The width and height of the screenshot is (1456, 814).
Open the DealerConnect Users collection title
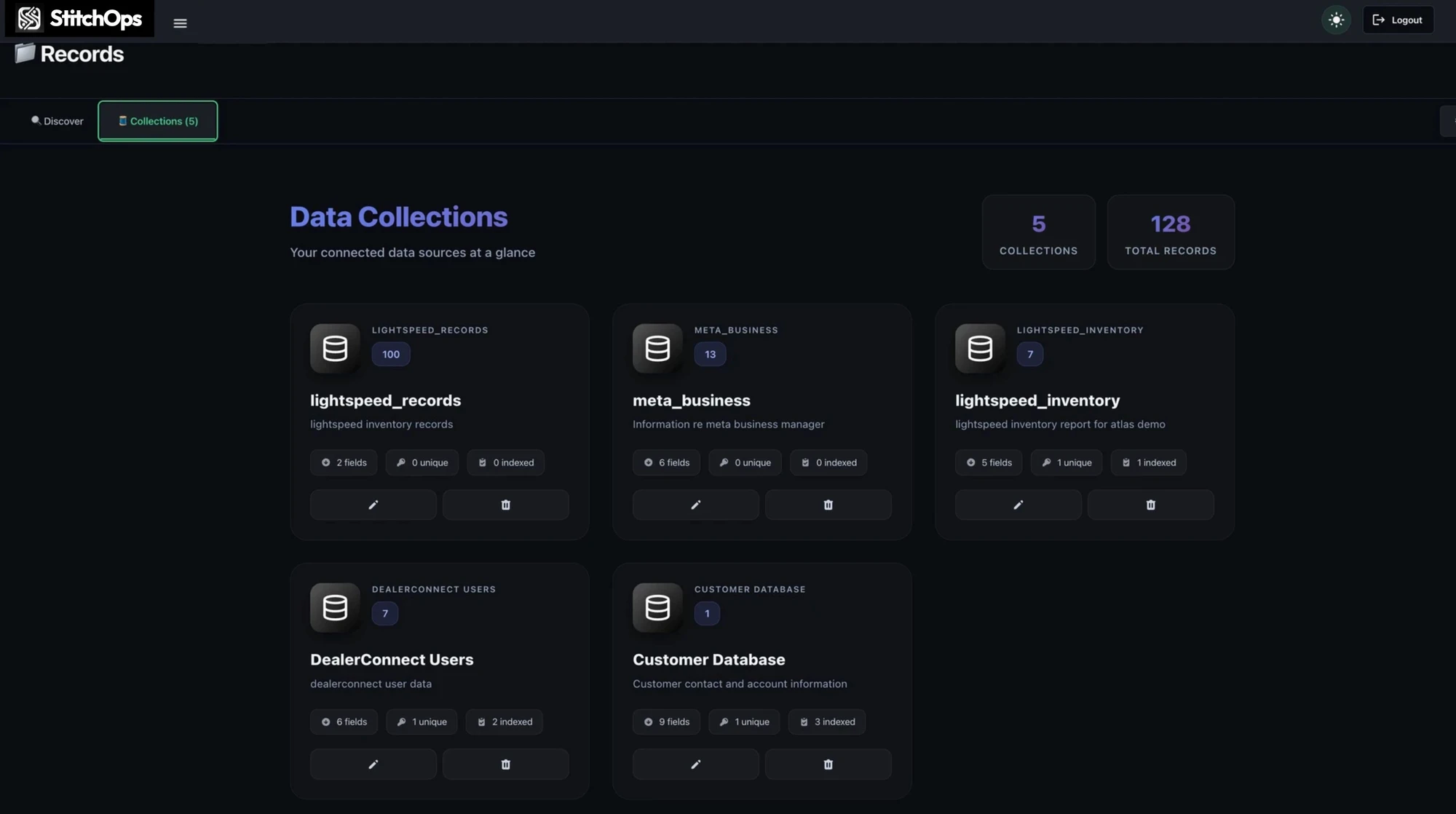pyautogui.click(x=392, y=660)
